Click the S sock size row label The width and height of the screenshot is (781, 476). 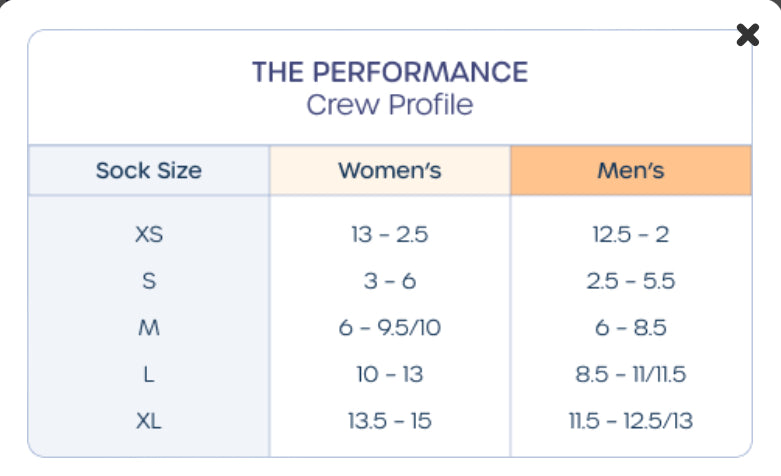(149, 281)
